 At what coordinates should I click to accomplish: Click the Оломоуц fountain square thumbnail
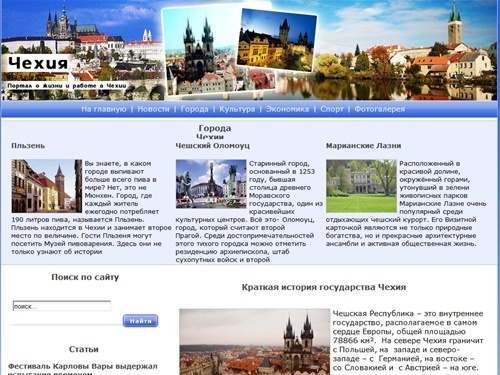click(x=211, y=184)
